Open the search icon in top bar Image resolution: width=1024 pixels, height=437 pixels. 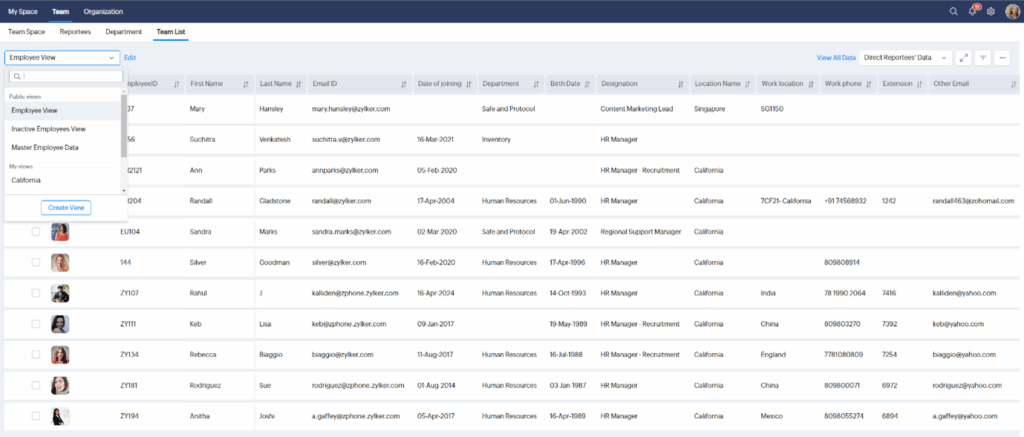[x=953, y=11]
